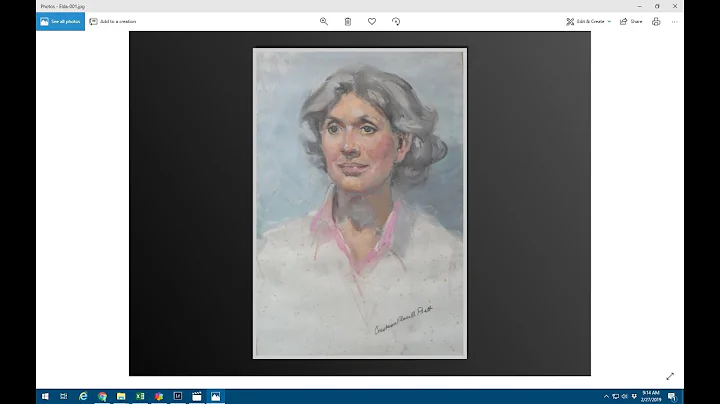Open Task View in the taskbar
Screen dimensions: 720x404
(x=64, y=396)
